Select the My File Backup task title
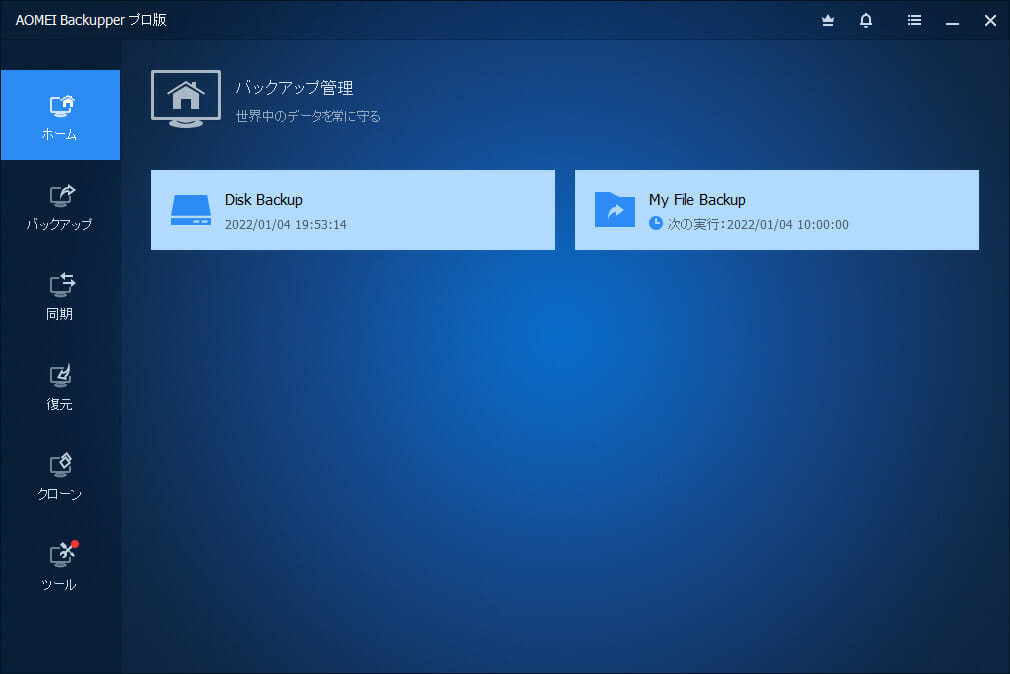 [697, 200]
